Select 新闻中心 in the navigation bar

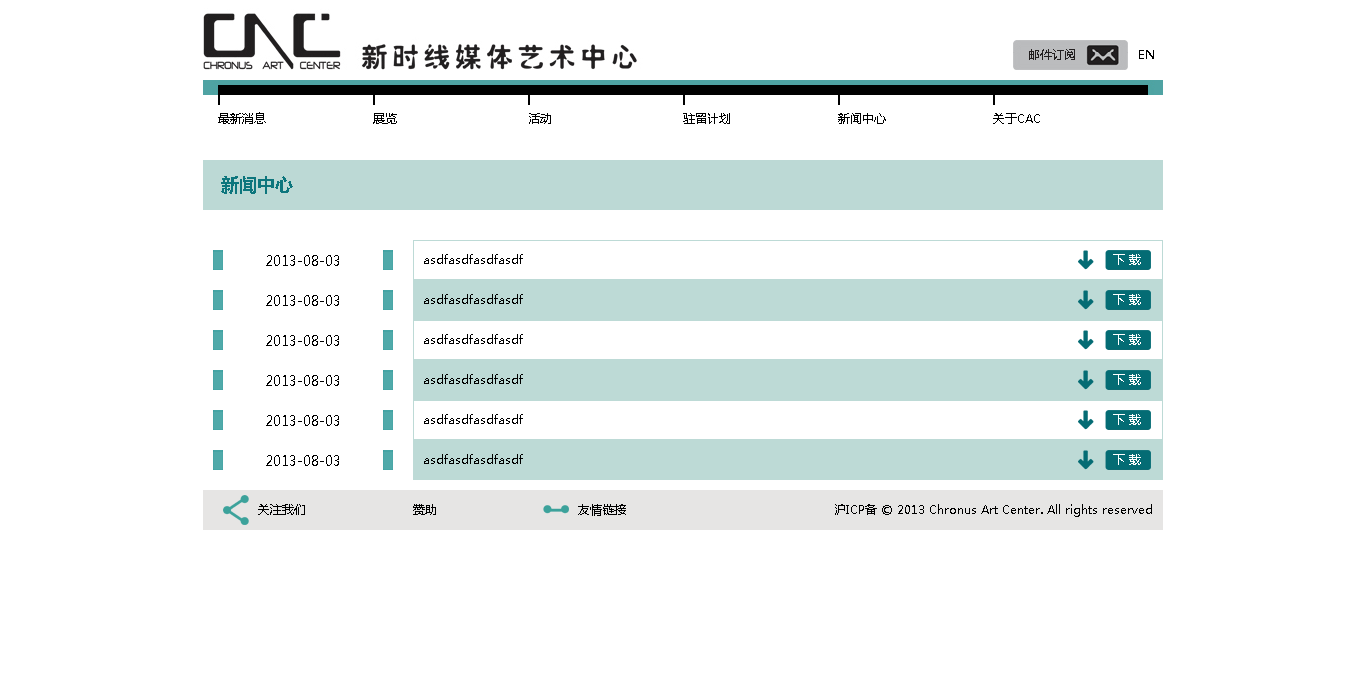pyautogui.click(x=862, y=119)
